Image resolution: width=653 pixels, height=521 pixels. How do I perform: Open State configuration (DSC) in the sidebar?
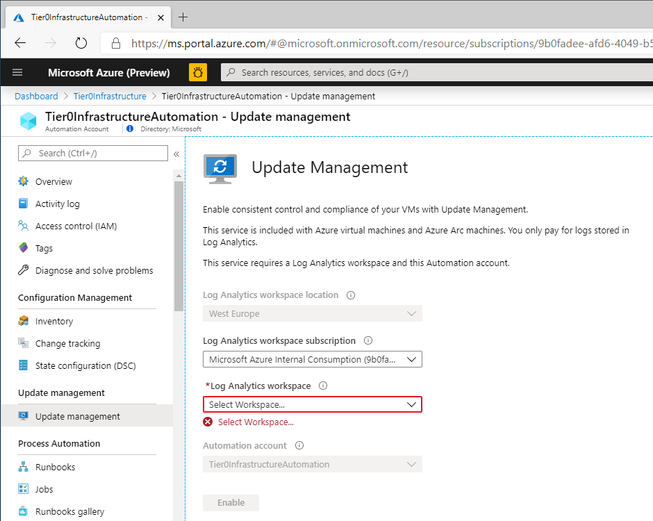click(87, 366)
